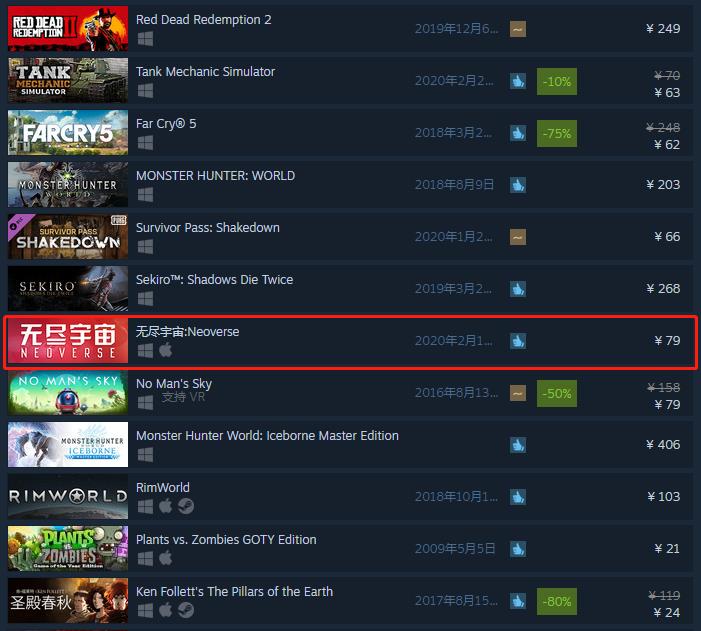Click the mixed review icon for No Man's Sky
This screenshot has height=631, width=701.
(518, 393)
